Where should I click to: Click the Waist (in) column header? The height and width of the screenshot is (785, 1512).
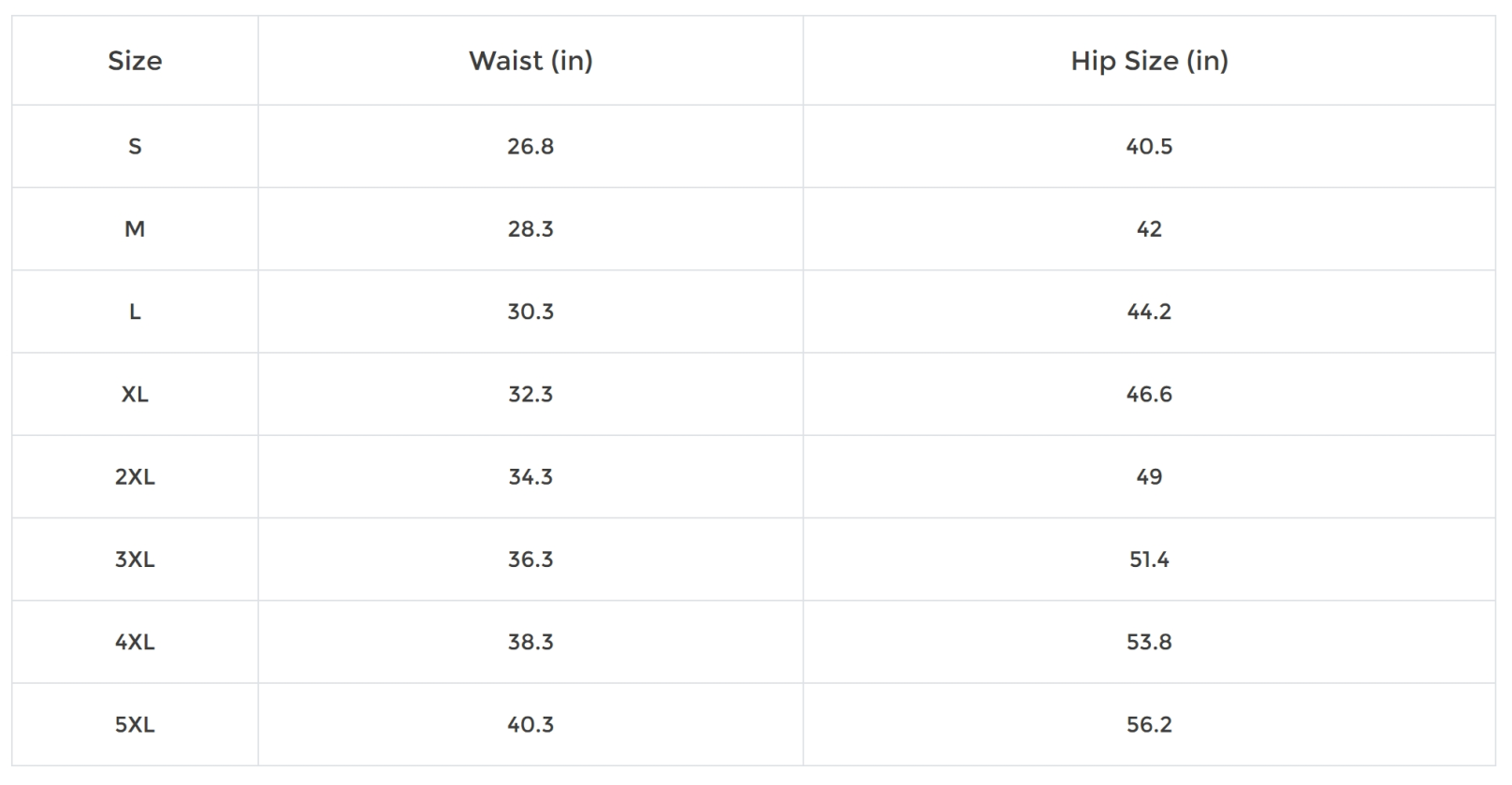531,61
